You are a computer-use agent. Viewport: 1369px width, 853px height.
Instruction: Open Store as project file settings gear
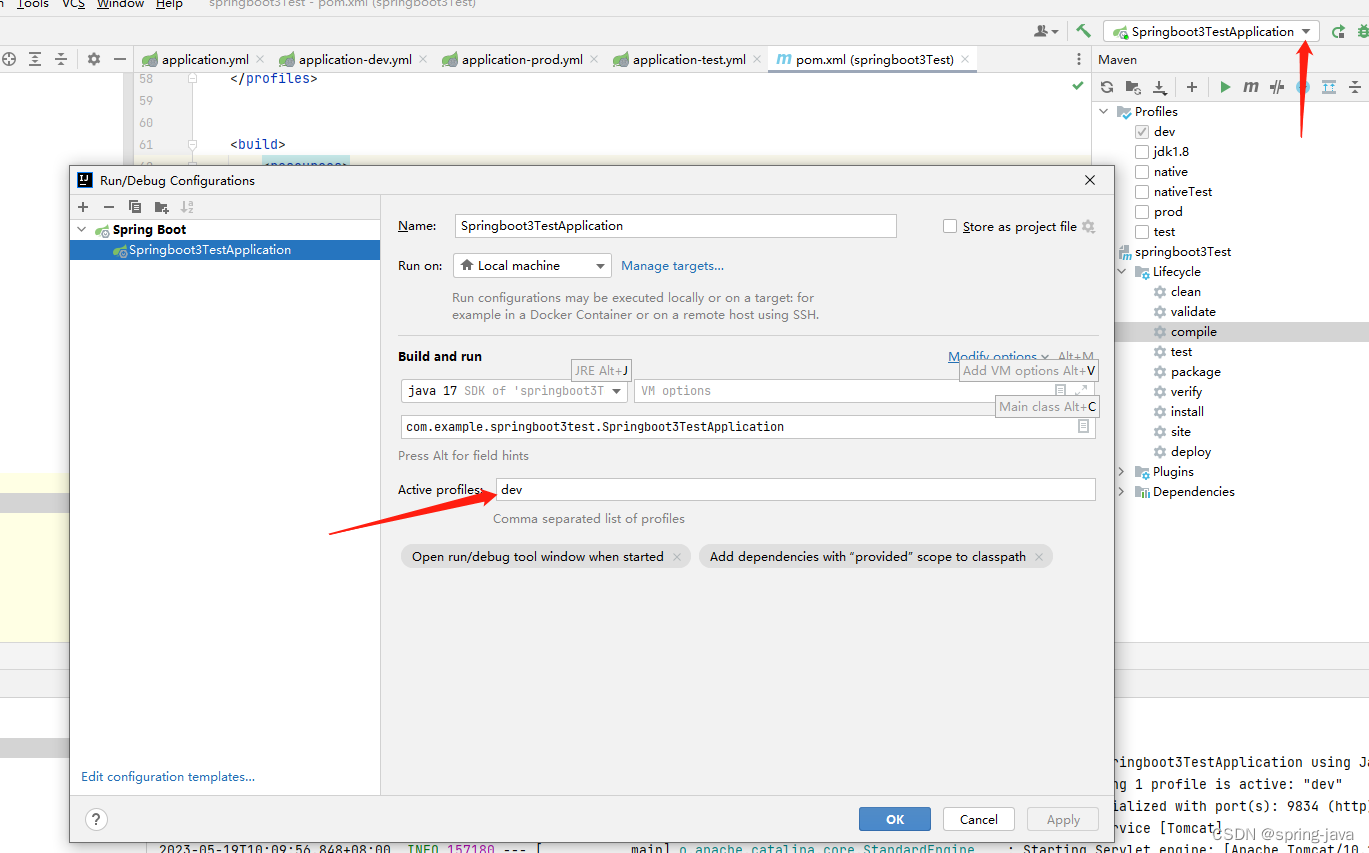click(x=1088, y=226)
